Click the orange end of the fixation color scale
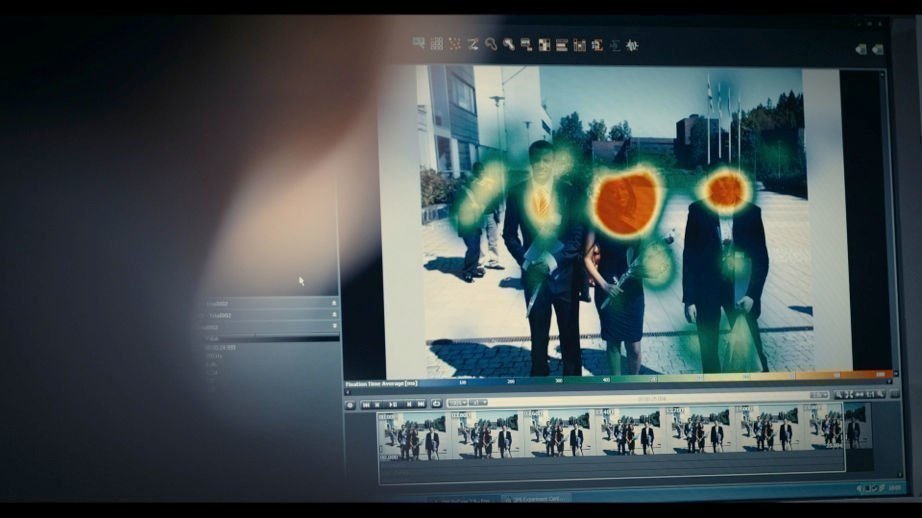Image resolution: width=922 pixels, height=518 pixels. click(864, 374)
